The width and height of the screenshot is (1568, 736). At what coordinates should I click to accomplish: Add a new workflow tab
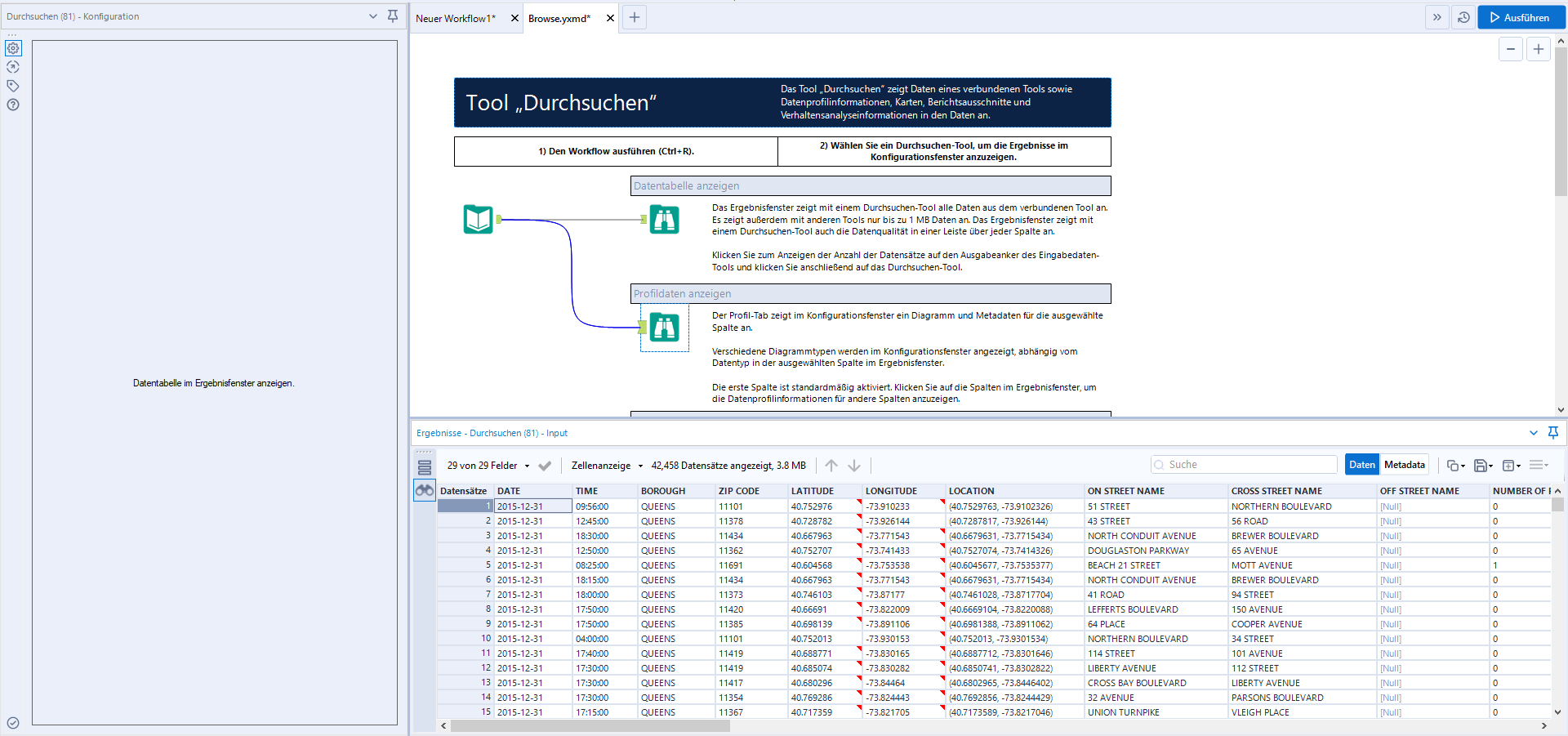tap(635, 17)
